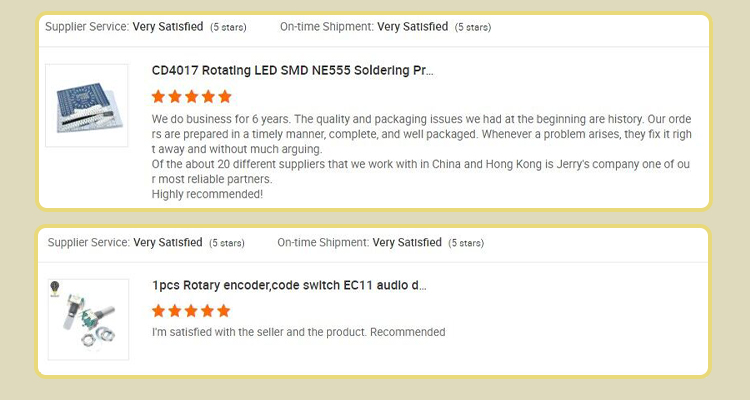Click the second star of the CD4017 review rating
The image size is (750, 400).
click(x=175, y=97)
